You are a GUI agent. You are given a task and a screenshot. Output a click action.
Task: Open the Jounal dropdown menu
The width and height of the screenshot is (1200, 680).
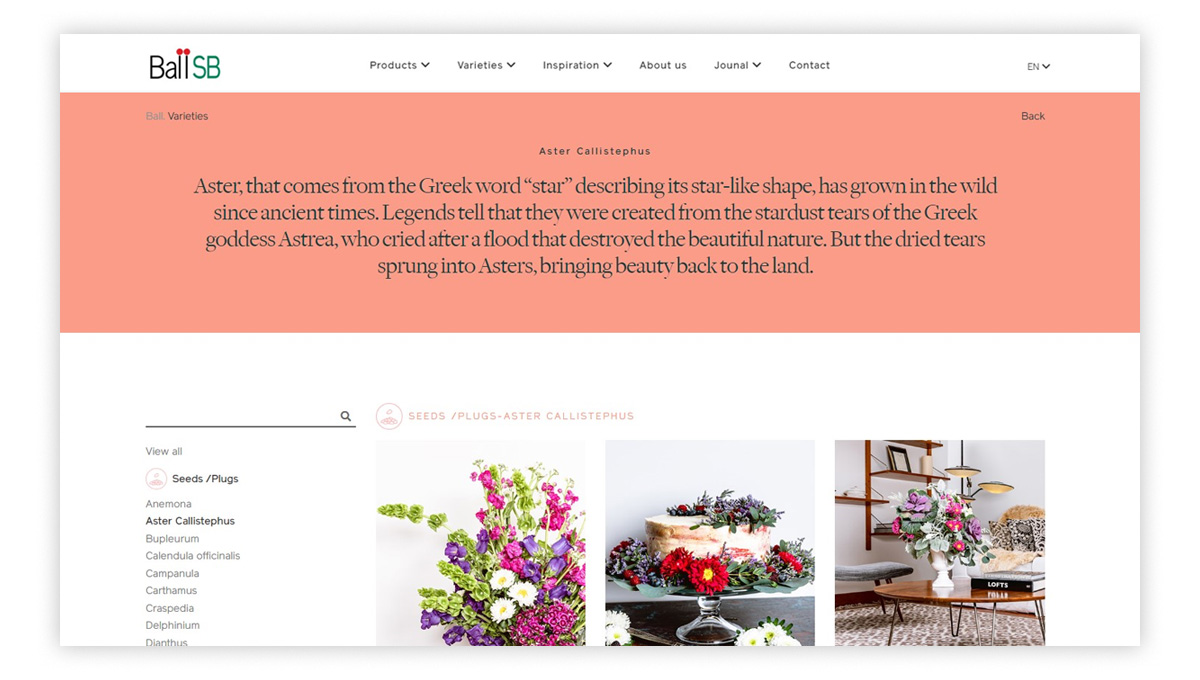point(737,65)
